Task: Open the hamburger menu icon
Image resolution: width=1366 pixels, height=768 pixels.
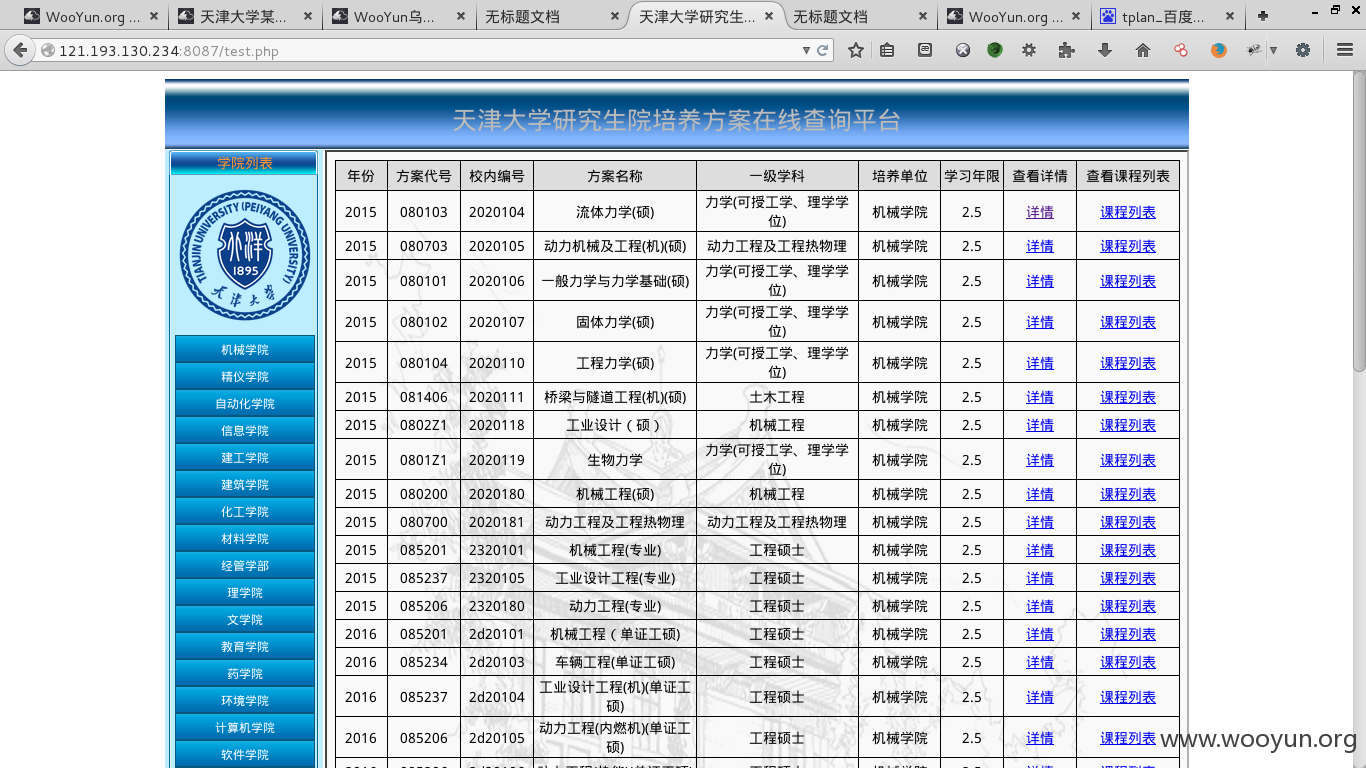Action: coord(1345,50)
